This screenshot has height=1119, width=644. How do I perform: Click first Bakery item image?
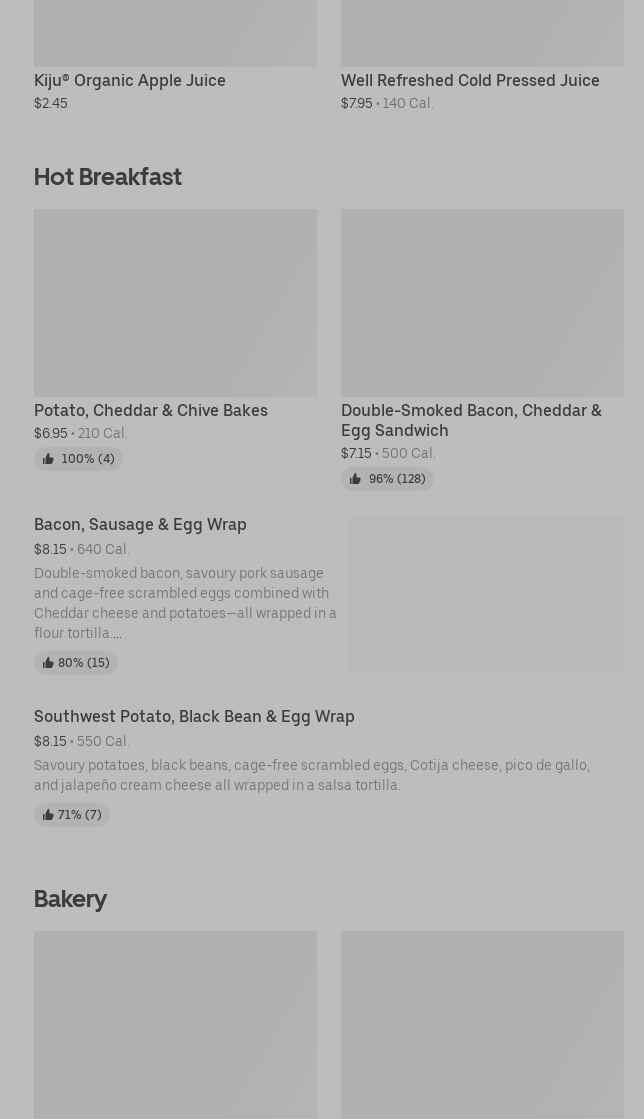tap(175, 1024)
